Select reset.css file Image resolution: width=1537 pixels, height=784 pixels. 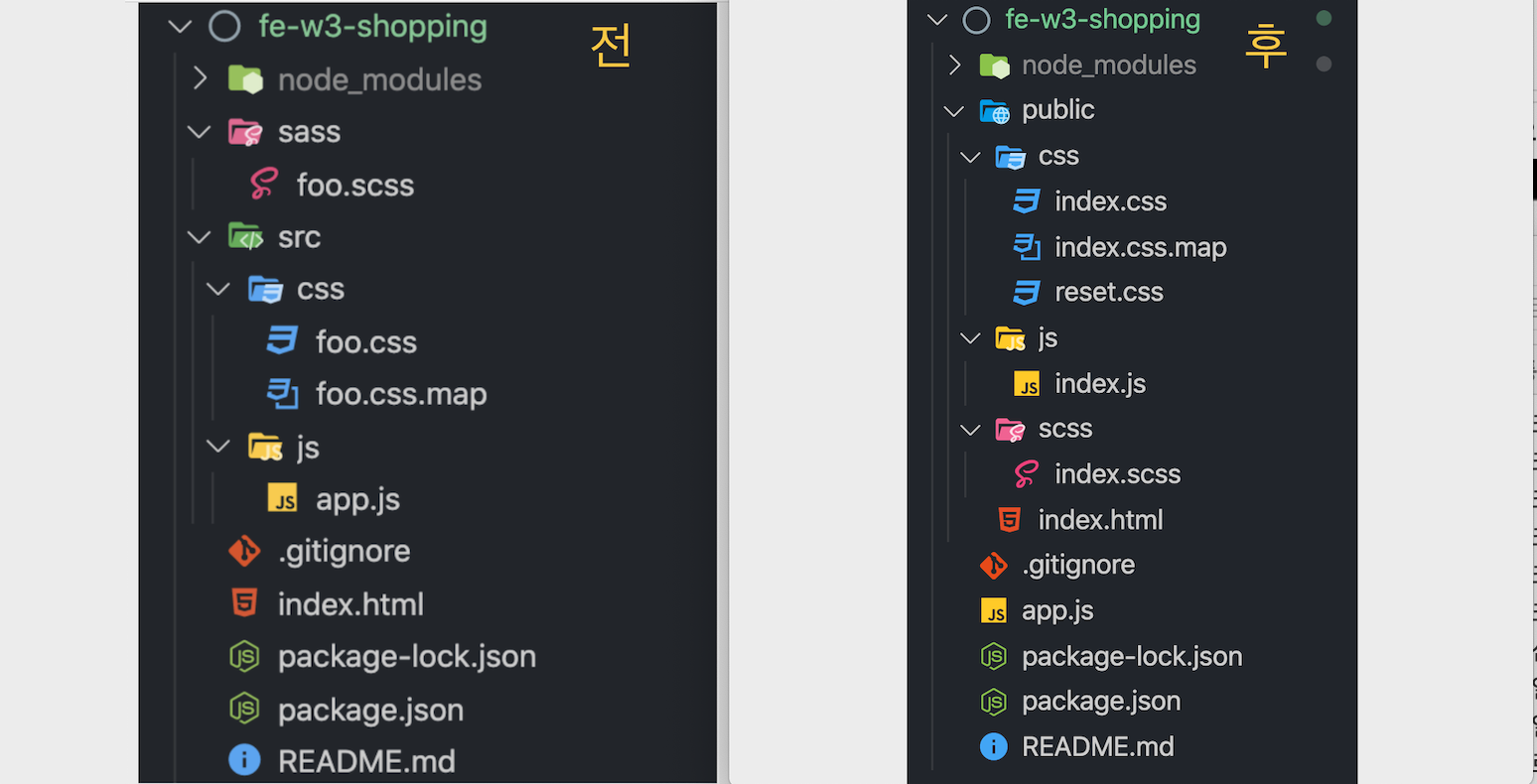click(x=1108, y=293)
